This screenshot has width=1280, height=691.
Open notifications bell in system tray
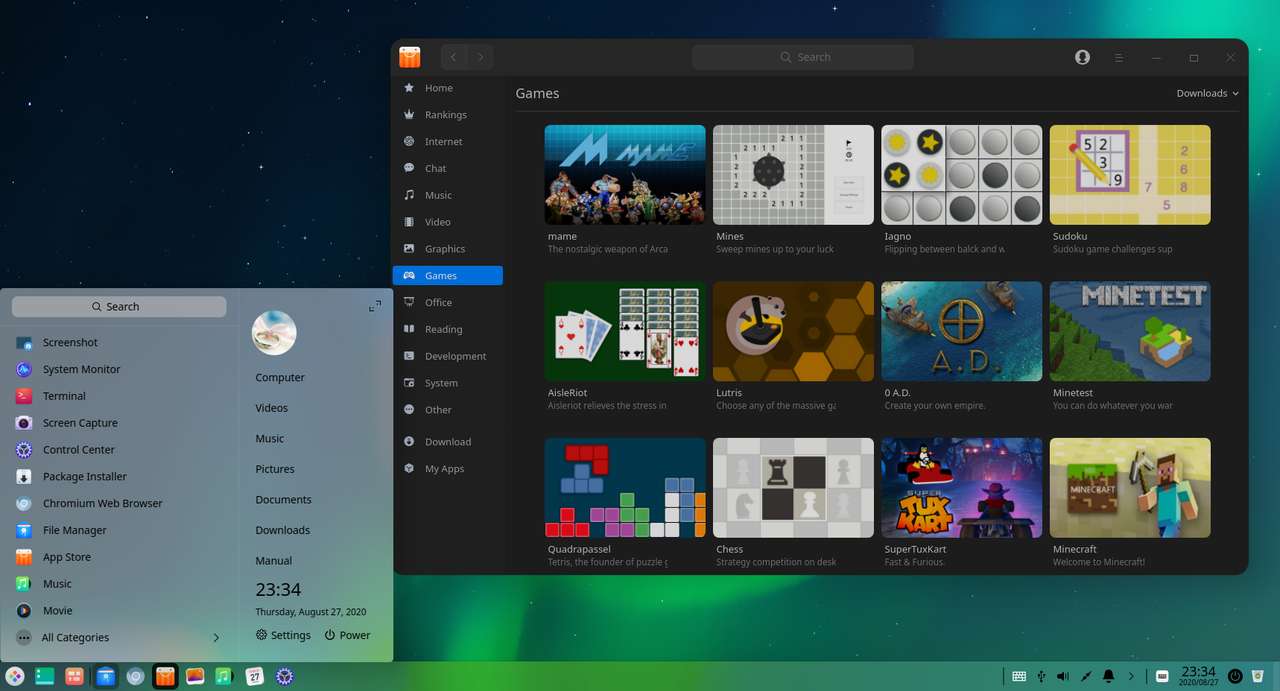pyautogui.click(x=1108, y=677)
